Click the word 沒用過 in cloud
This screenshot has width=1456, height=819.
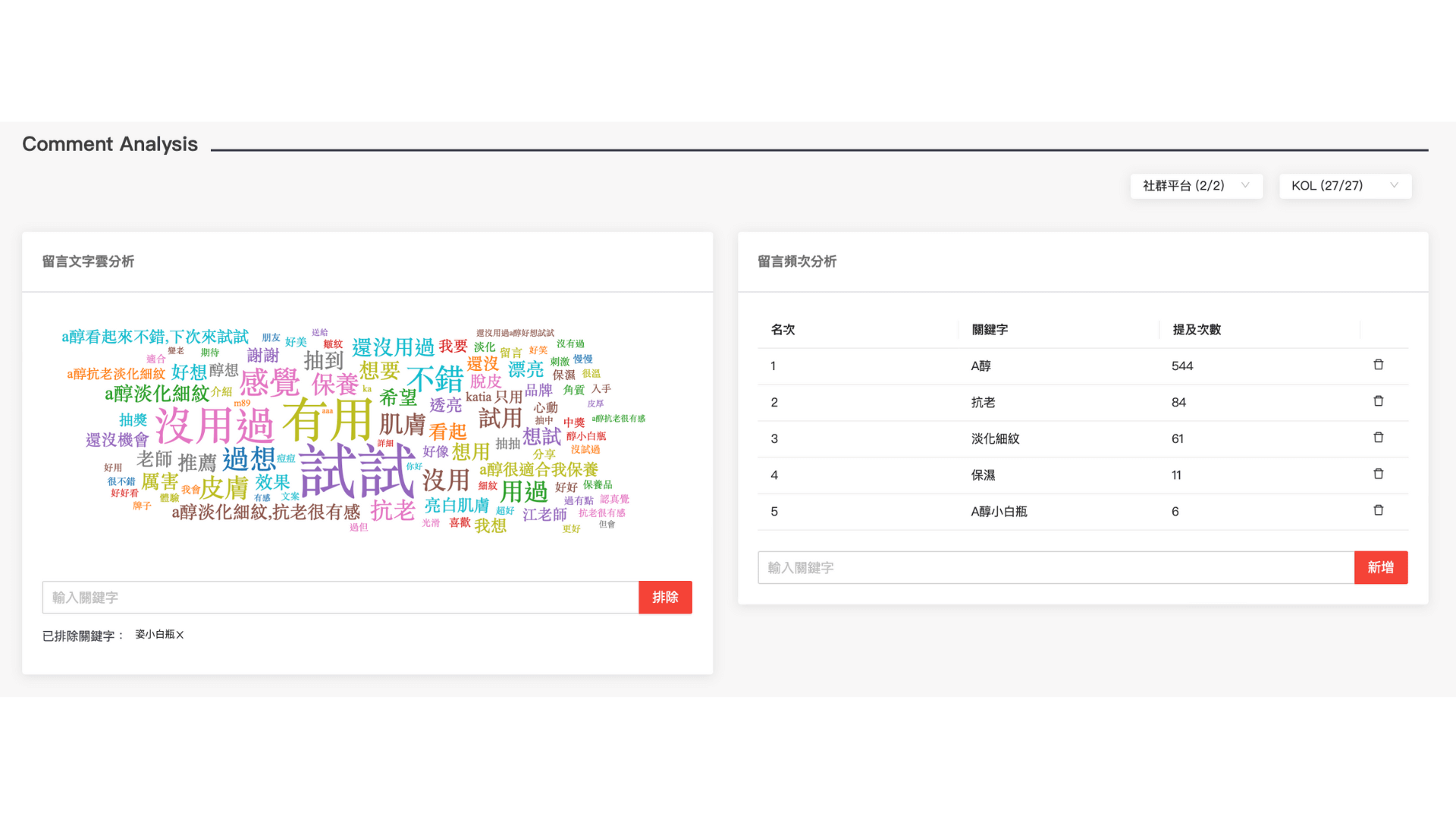pyautogui.click(x=214, y=425)
